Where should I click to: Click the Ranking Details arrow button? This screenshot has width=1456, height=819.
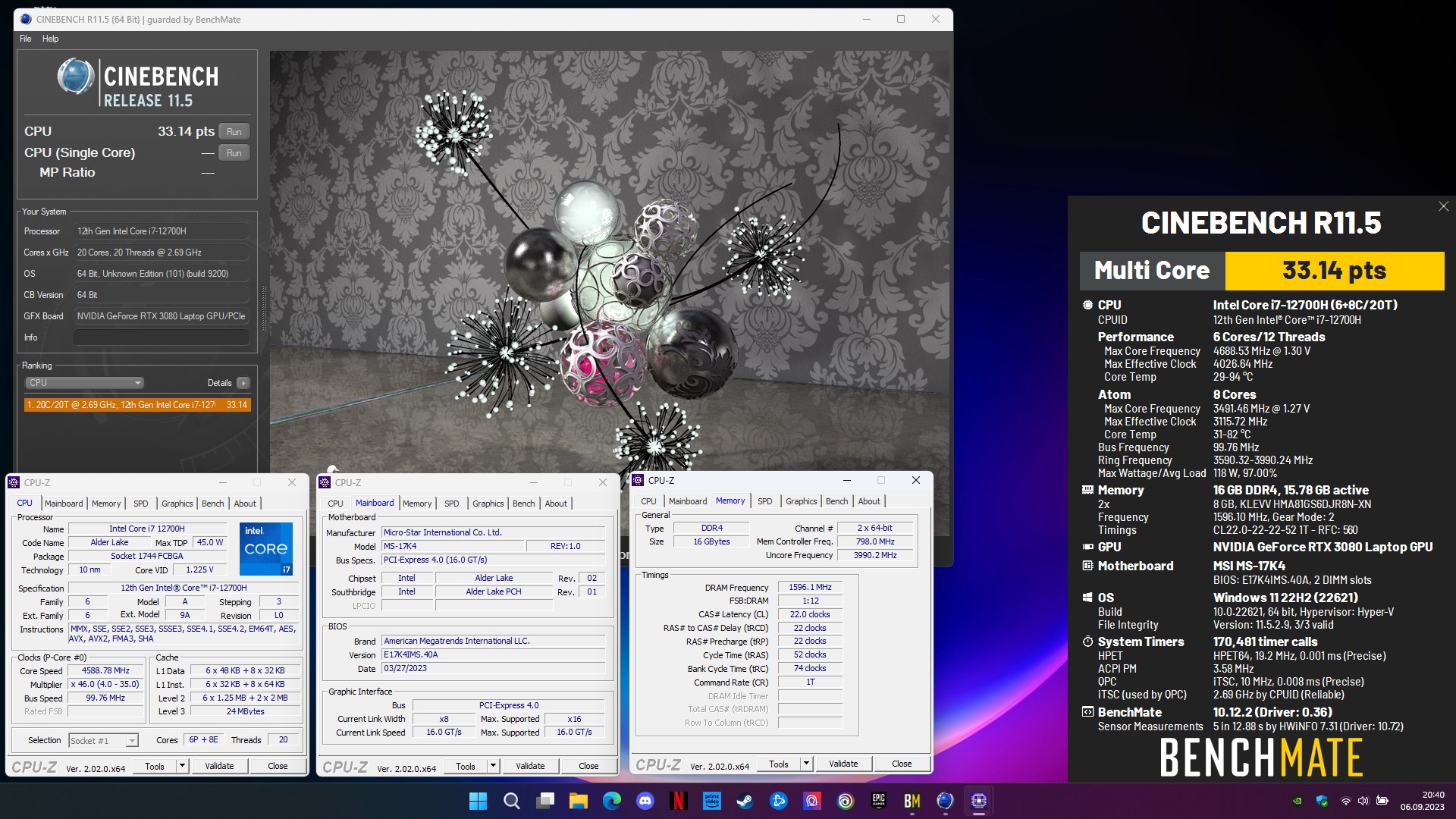pos(243,383)
